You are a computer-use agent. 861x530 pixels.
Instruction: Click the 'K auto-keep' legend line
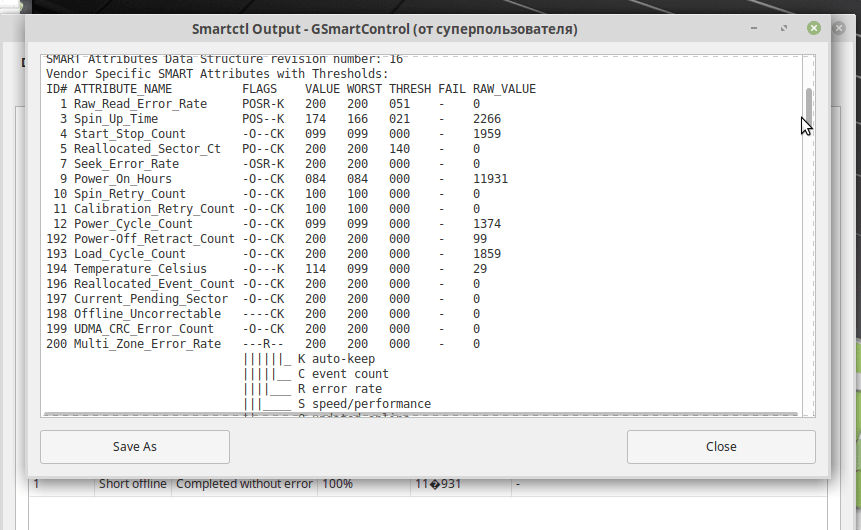click(x=337, y=359)
